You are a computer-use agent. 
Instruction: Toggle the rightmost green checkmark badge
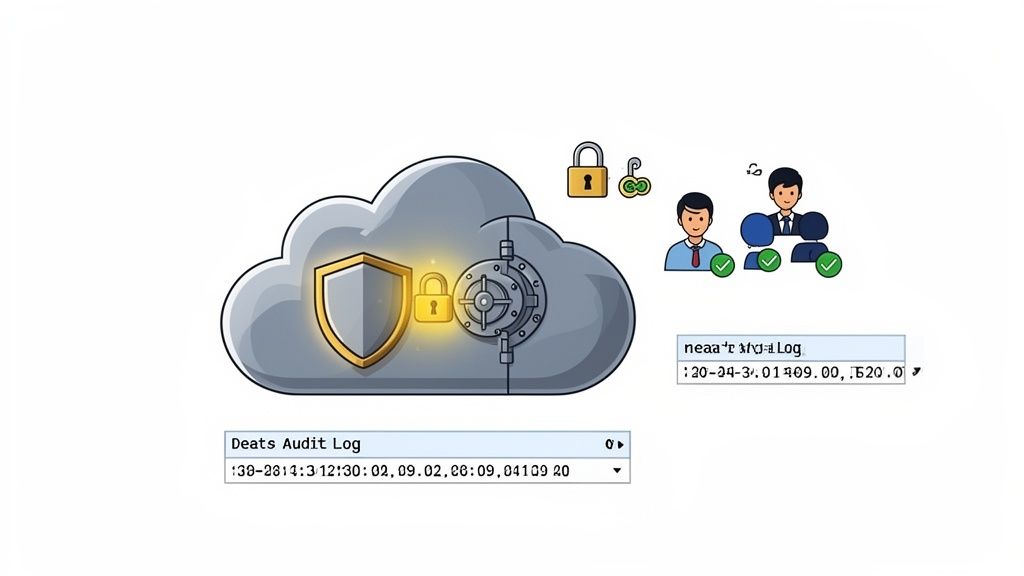pos(829,264)
